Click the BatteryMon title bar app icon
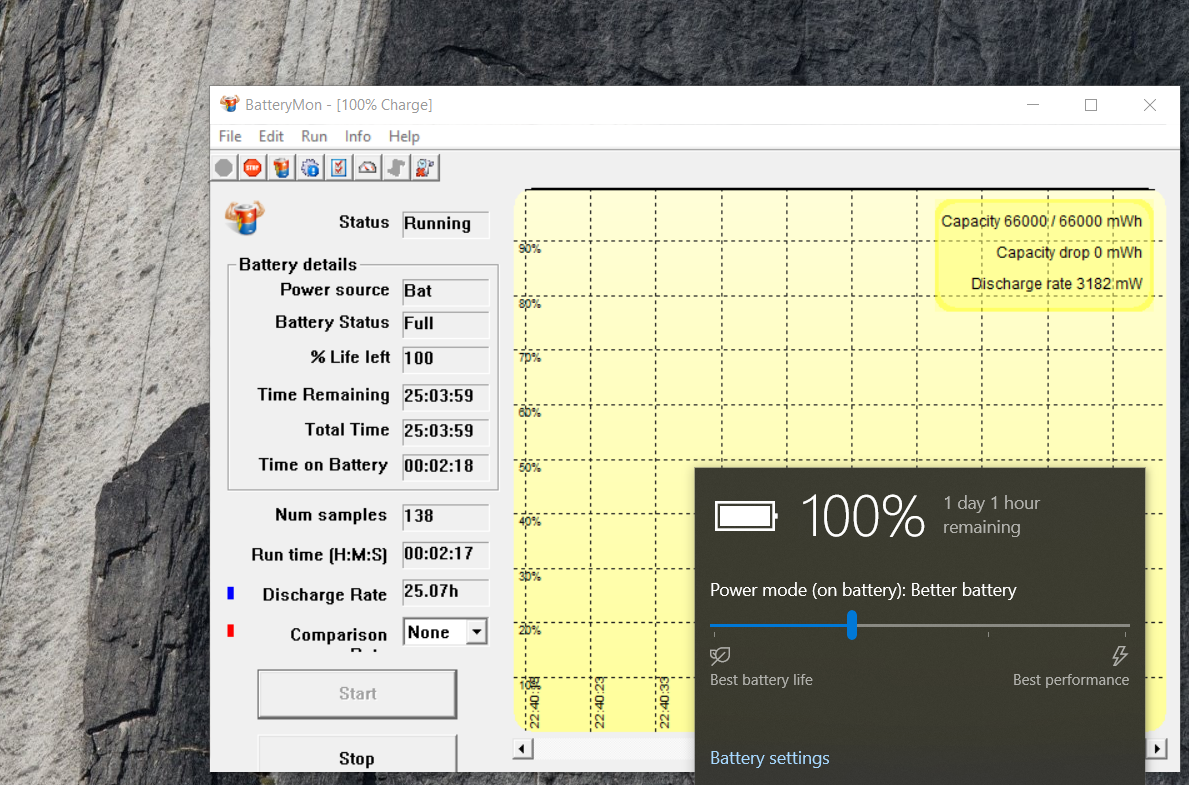 pyautogui.click(x=229, y=105)
